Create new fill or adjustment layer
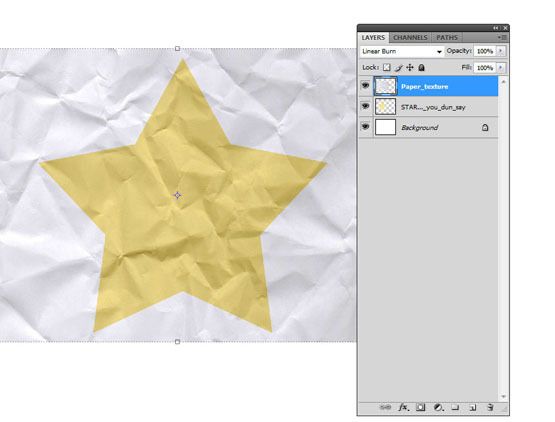The height and width of the screenshot is (422, 555). coord(438,407)
